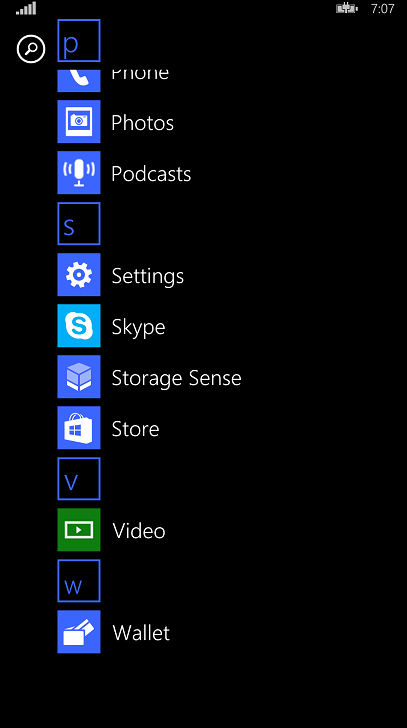
Task: Open the letter w jump list header
Action: click(79, 581)
